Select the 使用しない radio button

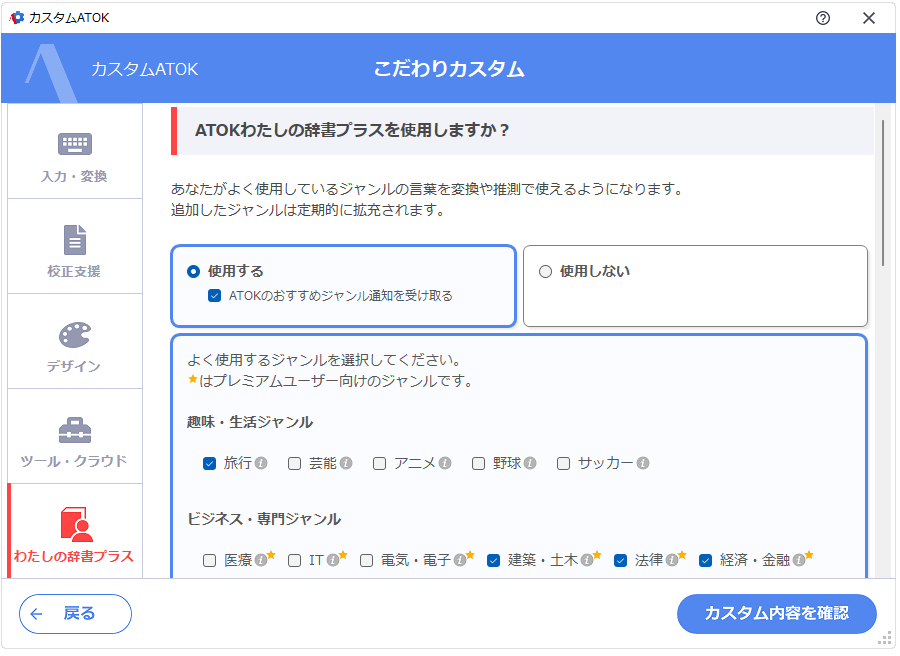click(545, 271)
